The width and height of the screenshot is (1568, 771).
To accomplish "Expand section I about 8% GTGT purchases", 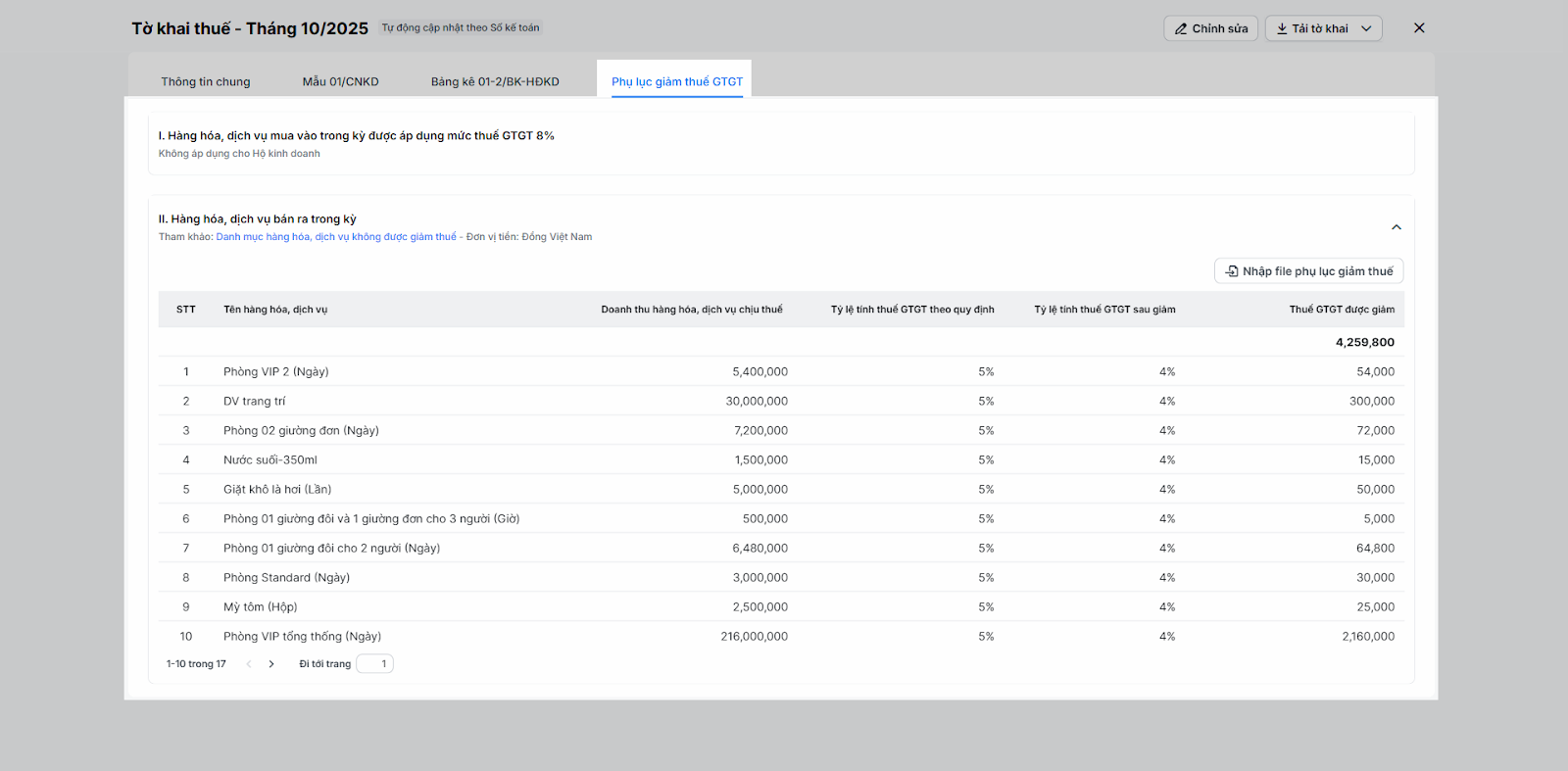I will (x=357, y=136).
